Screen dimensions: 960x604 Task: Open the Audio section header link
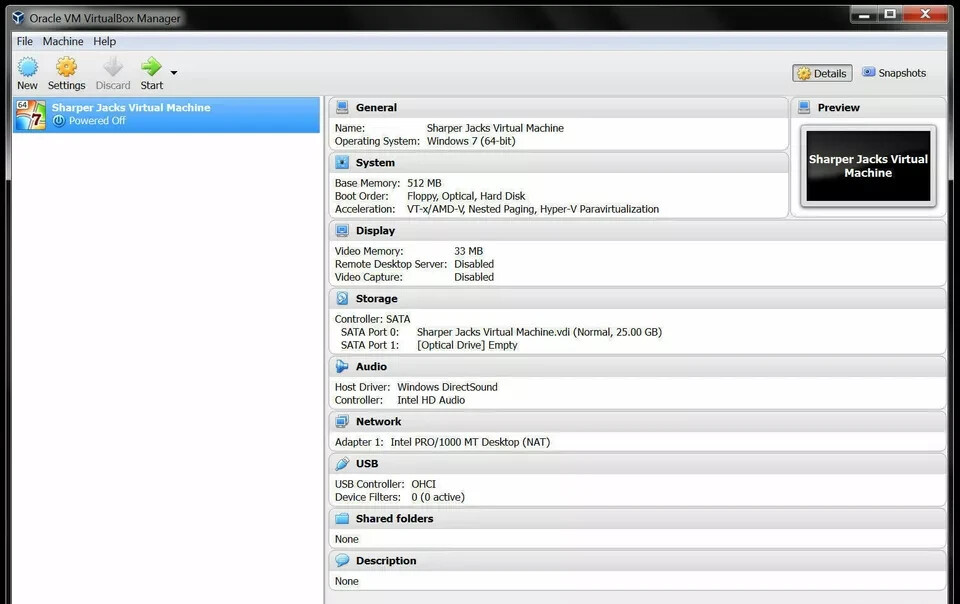tap(371, 366)
